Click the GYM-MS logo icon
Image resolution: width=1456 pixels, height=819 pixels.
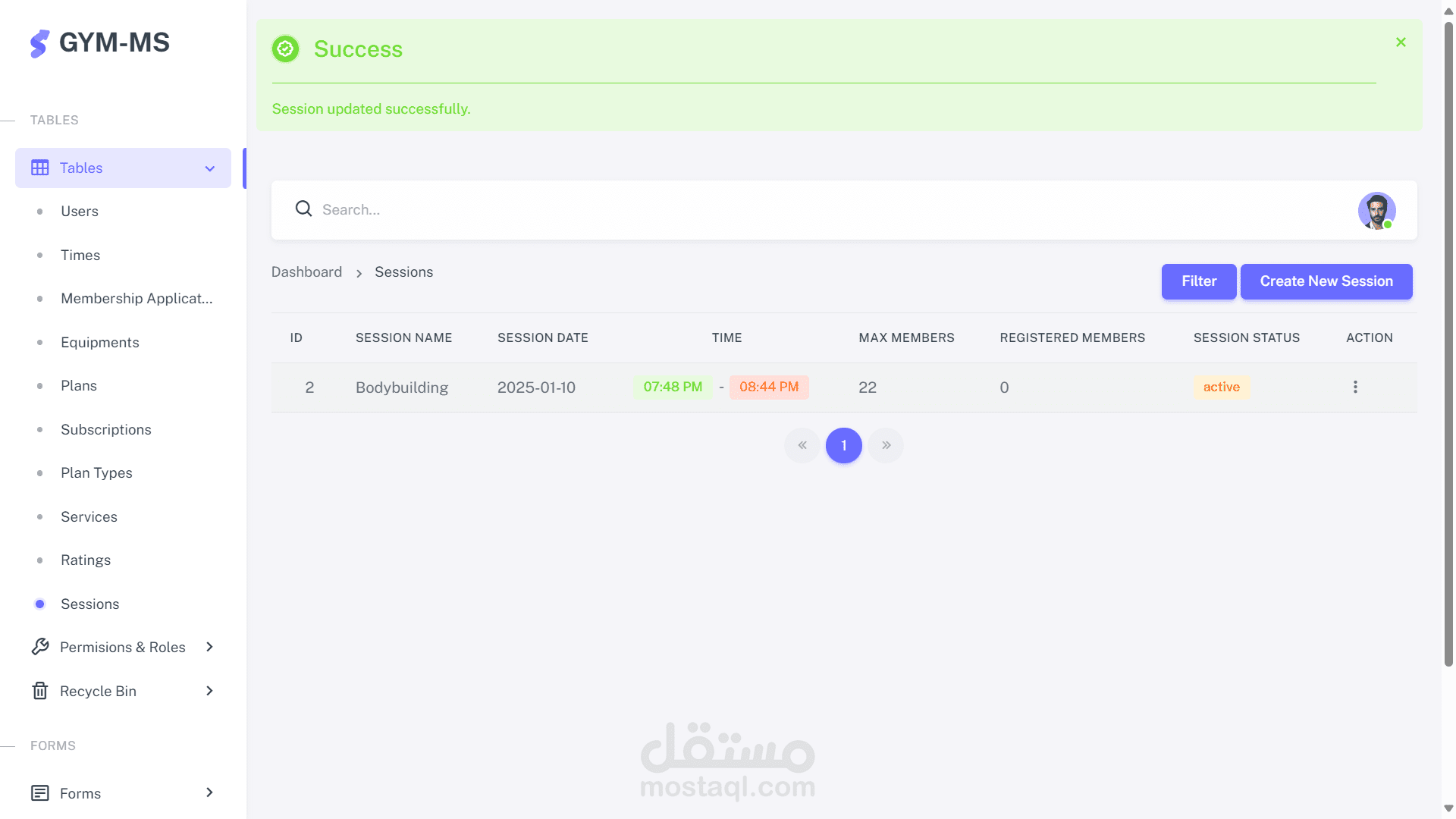tap(39, 43)
